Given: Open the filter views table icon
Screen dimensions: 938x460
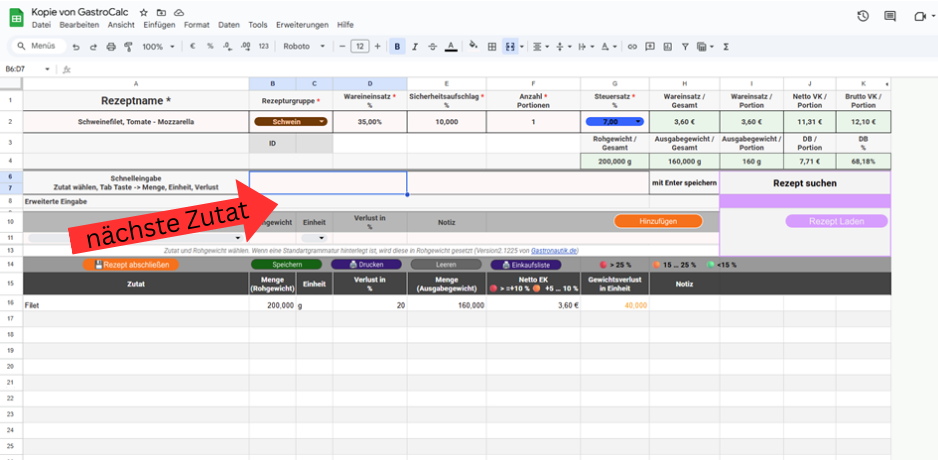Looking at the screenshot, I should tap(705, 47).
